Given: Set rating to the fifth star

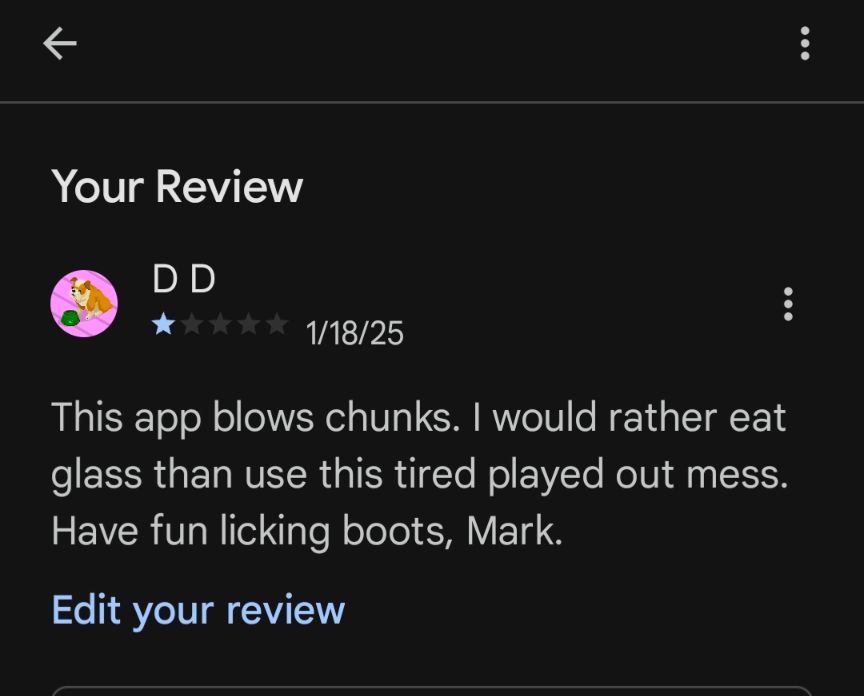Looking at the screenshot, I should [x=277, y=324].
